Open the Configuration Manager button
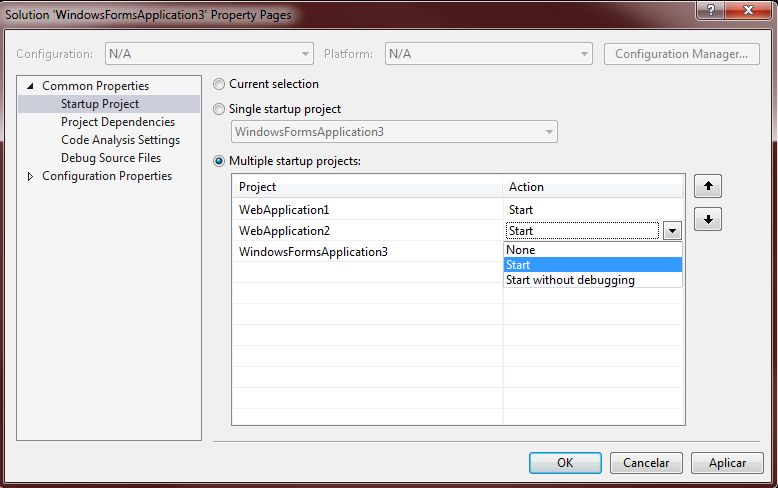Viewport: 778px width, 488px height. [681, 54]
